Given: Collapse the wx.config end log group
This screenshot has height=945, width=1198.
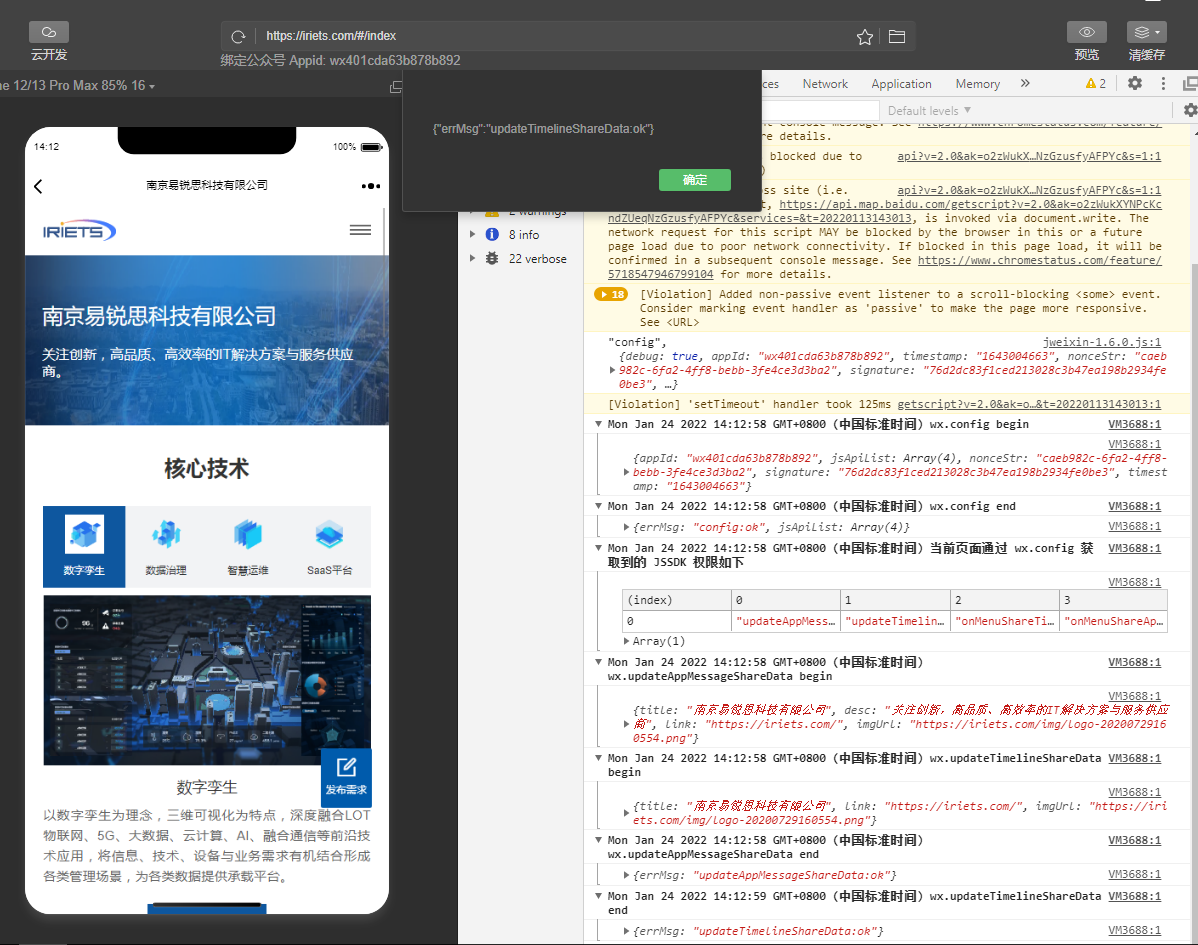Looking at the screenshot, I should (599, 506).
